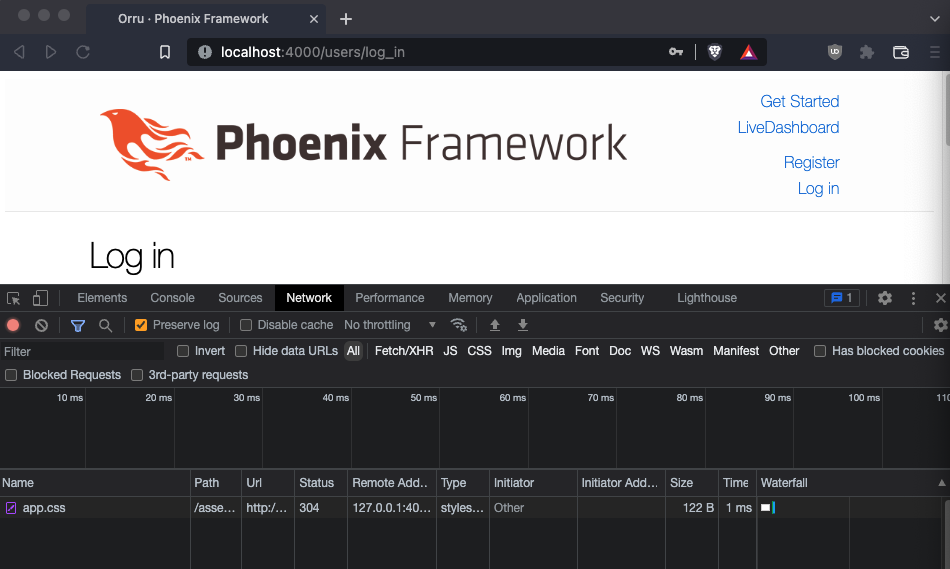The width and height of the screenshot is (950, 569).
Task: Uncheck Preserve log
Action: [141, 325]
